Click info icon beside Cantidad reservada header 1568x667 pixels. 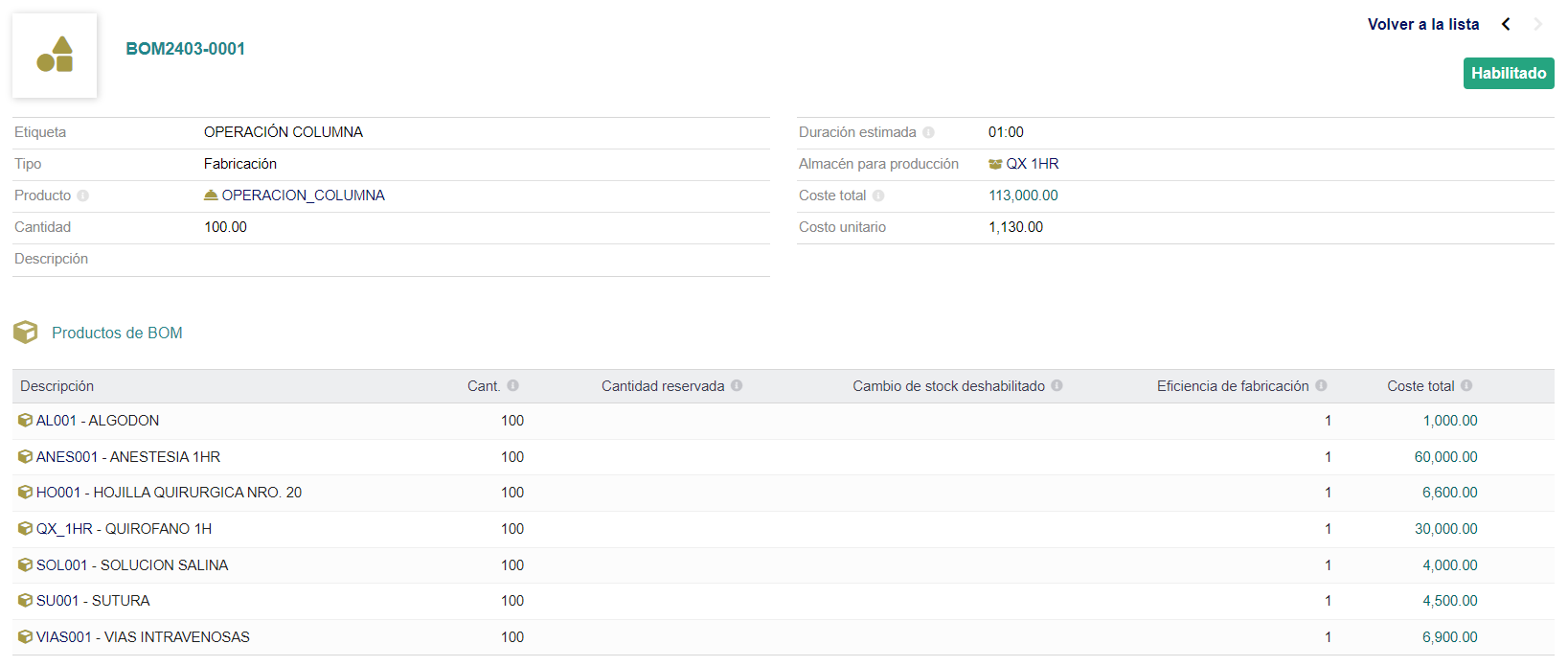click(737, 385)
